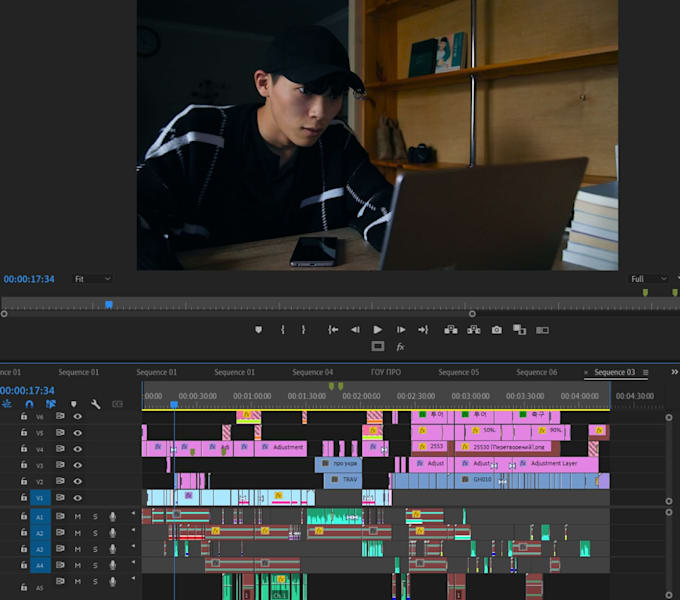Target video track V1 header
Screen dimensions: 680x600
tap(40, 498)
